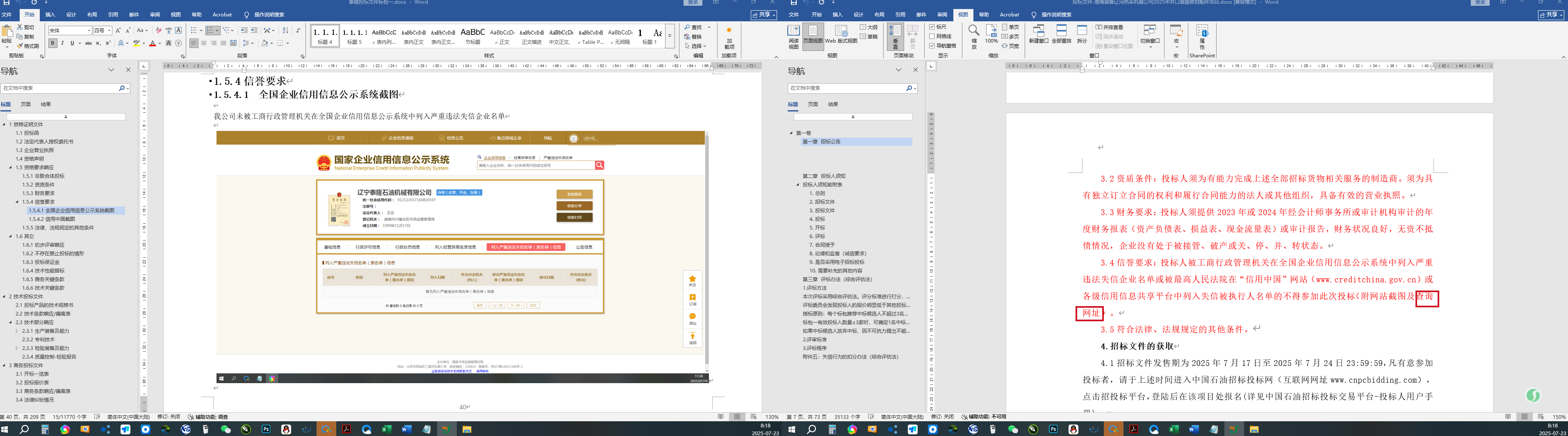Viewport: 1568px width, 436px height.
Task: Uncheck the Navigation Pane (导航窗格) checkbox
Action: [x=932, y=45]
